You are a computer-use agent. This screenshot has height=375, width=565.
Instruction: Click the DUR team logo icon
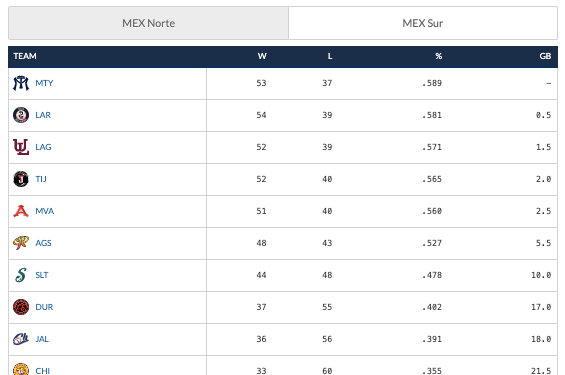tap(21, 307)
